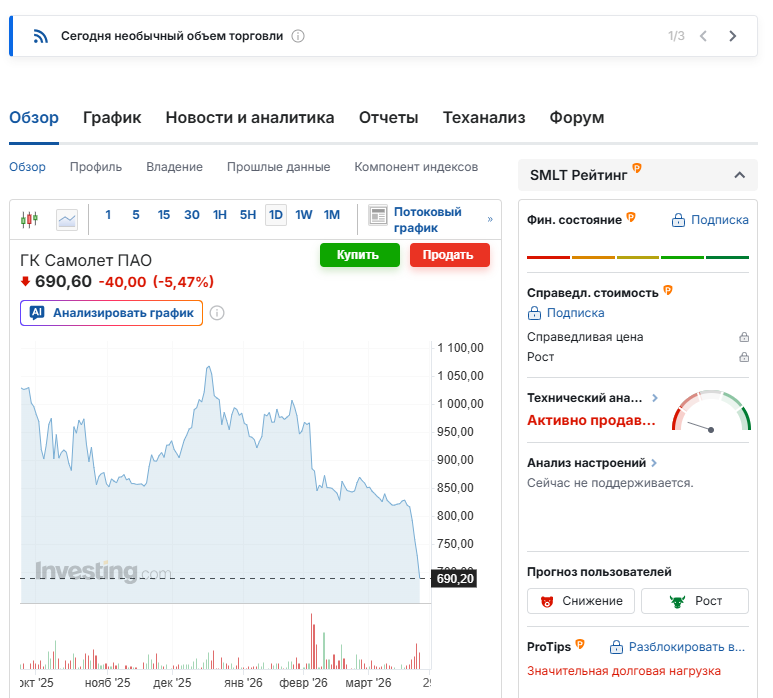This screenshot has height=698, width=773.
Task: Click the tallest red volume bar in February
Action: coord(312,641)
